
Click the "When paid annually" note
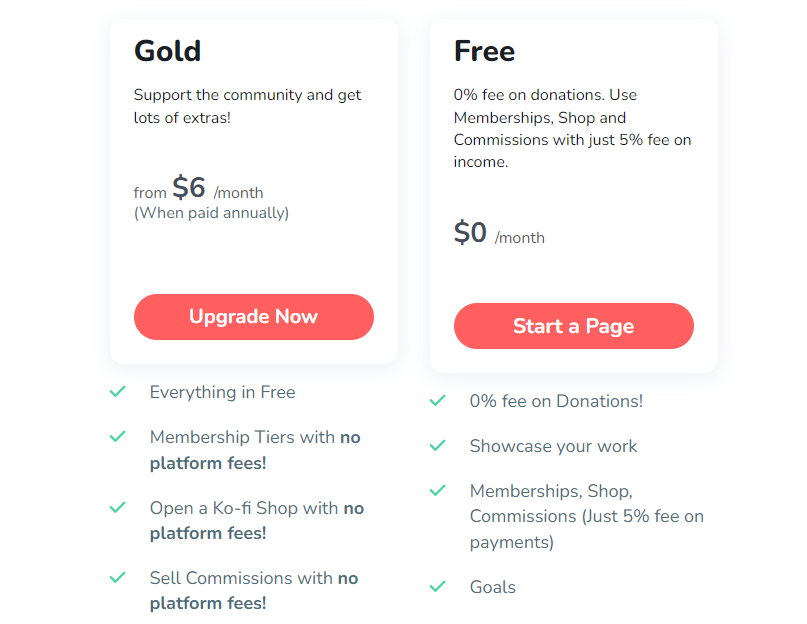[x=211, y=213]
